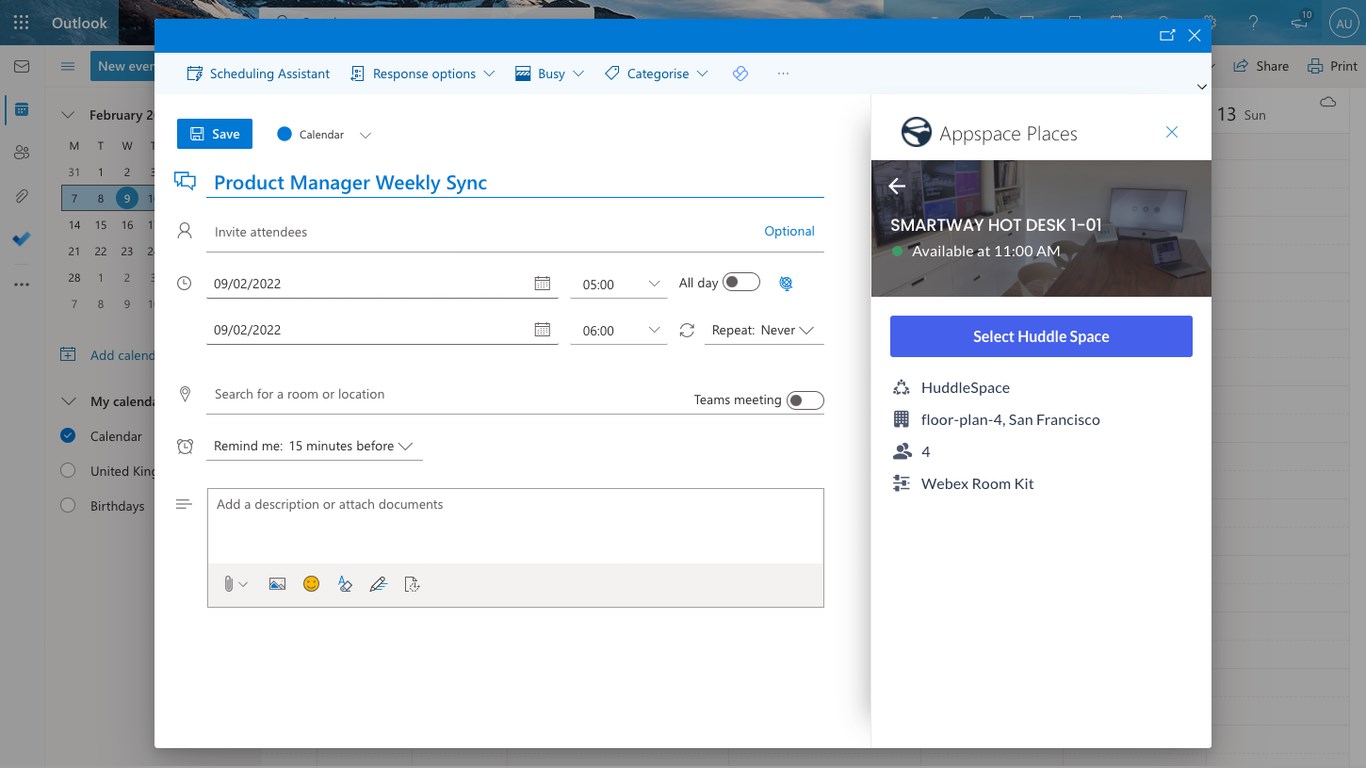This screenshot has height=768, width=1366.
Task: Click the time zones globe icon
Action: click(786, 283)
